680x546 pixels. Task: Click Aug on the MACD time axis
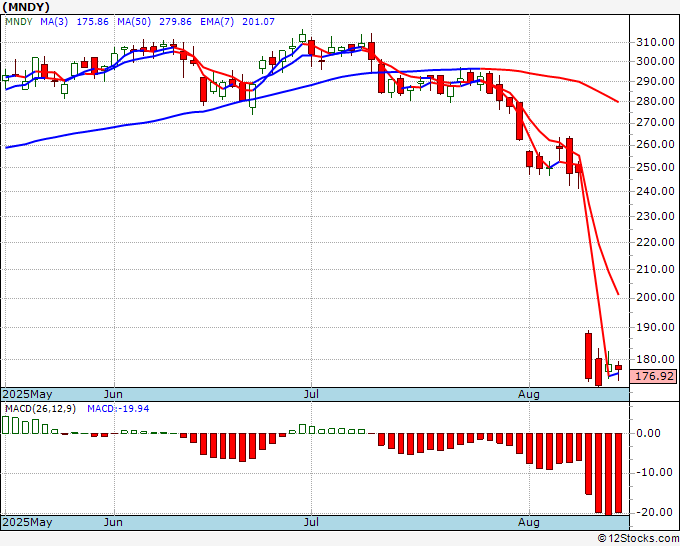point(529,522)
